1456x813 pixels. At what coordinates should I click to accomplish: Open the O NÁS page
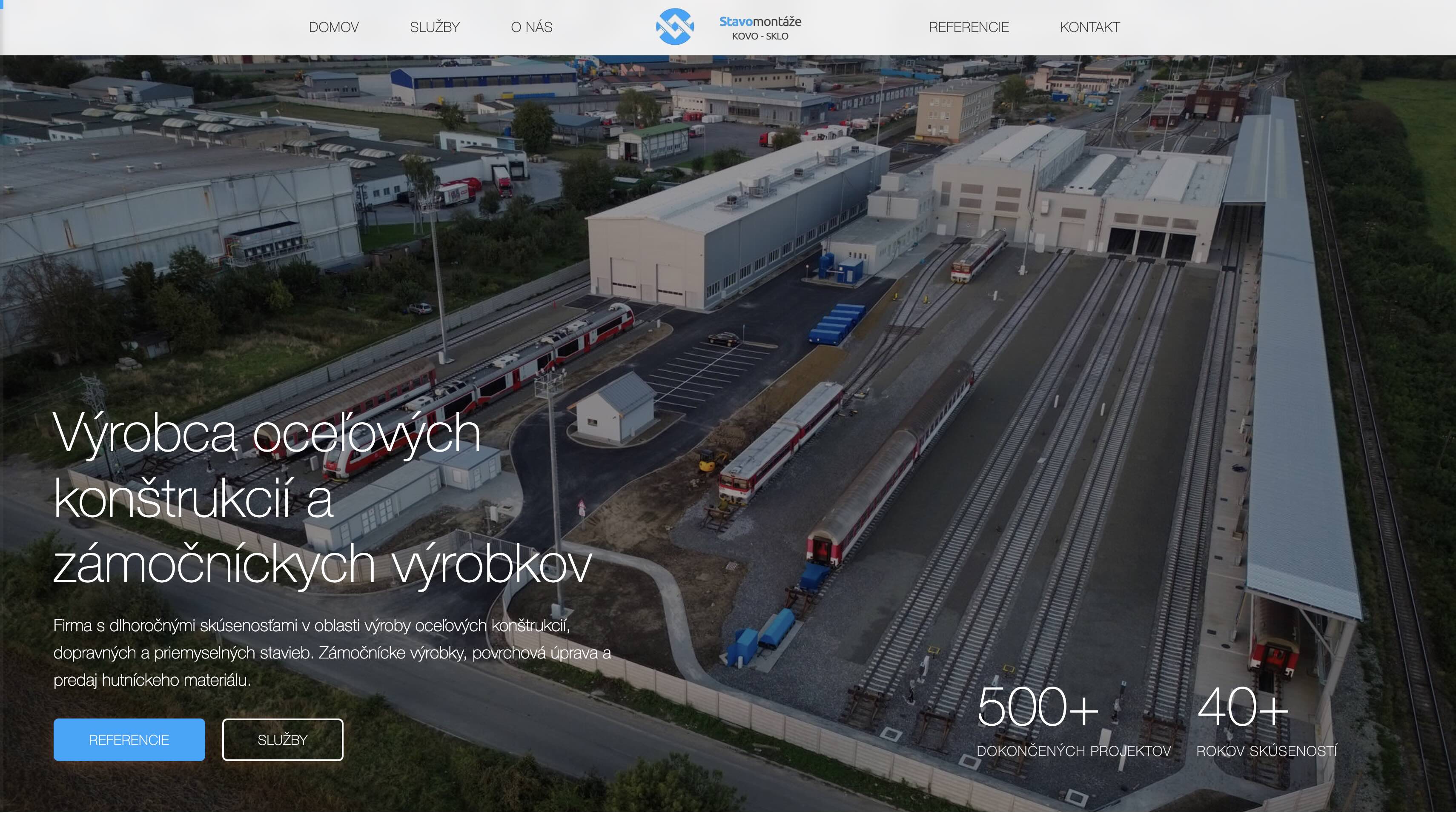pyautogui.click(x=531, y=27)
